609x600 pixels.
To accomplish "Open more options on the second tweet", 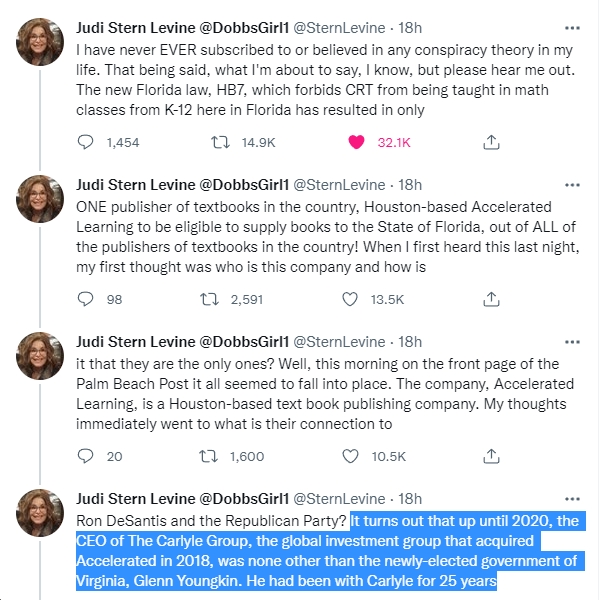I will click(572, 185).
